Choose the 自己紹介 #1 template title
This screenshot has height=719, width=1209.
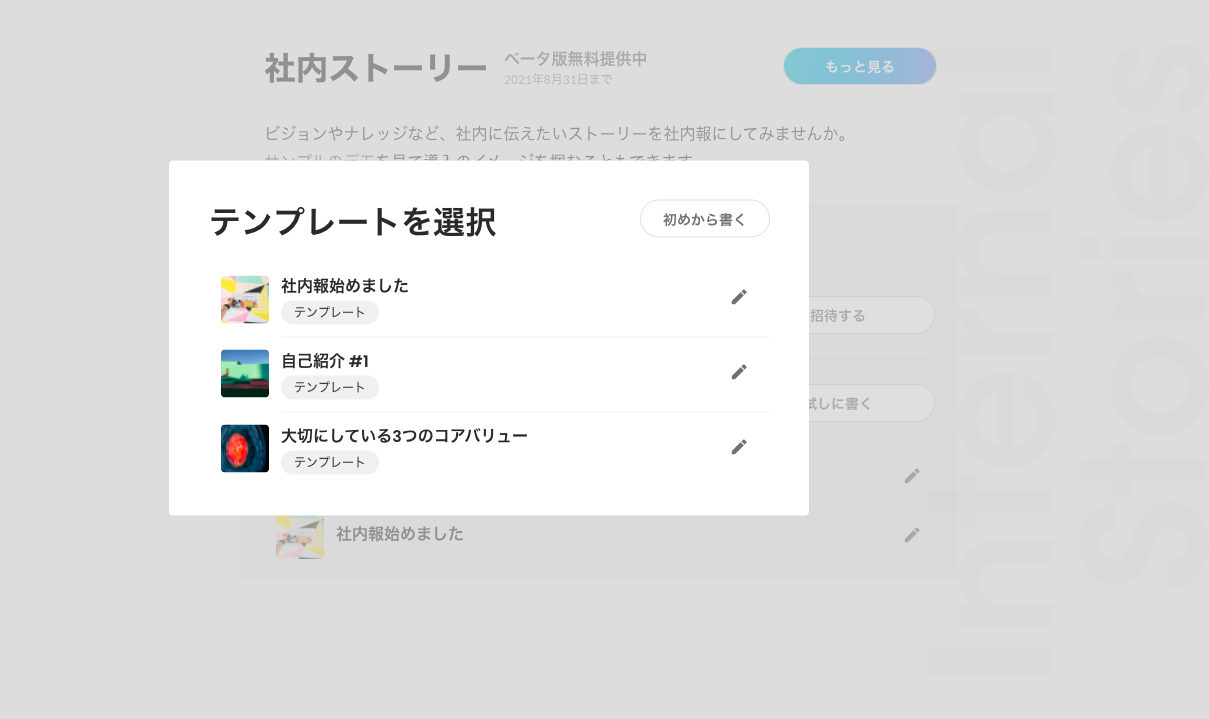325,361
